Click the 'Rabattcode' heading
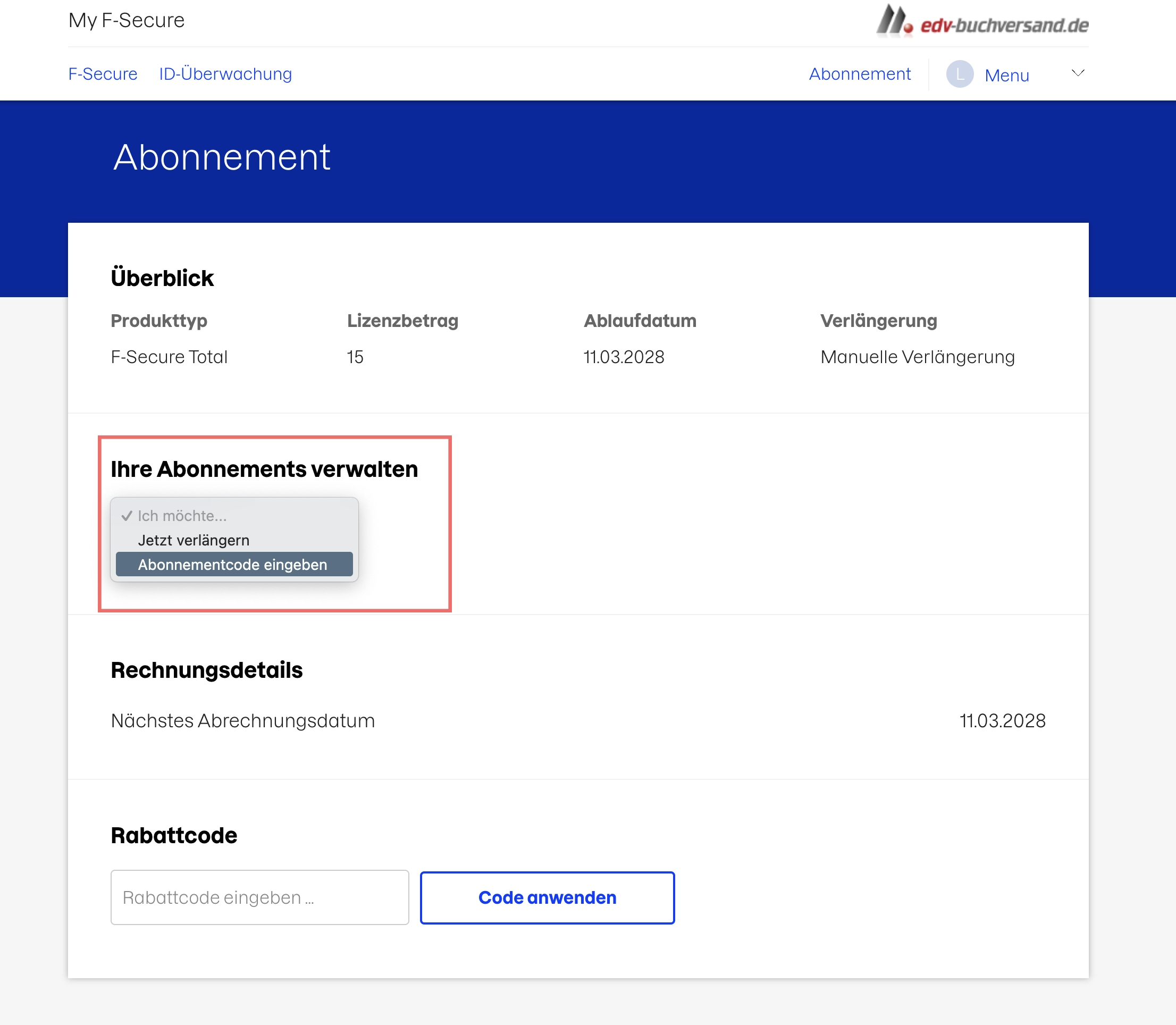1176x1025 pixels. coord(174,836)
